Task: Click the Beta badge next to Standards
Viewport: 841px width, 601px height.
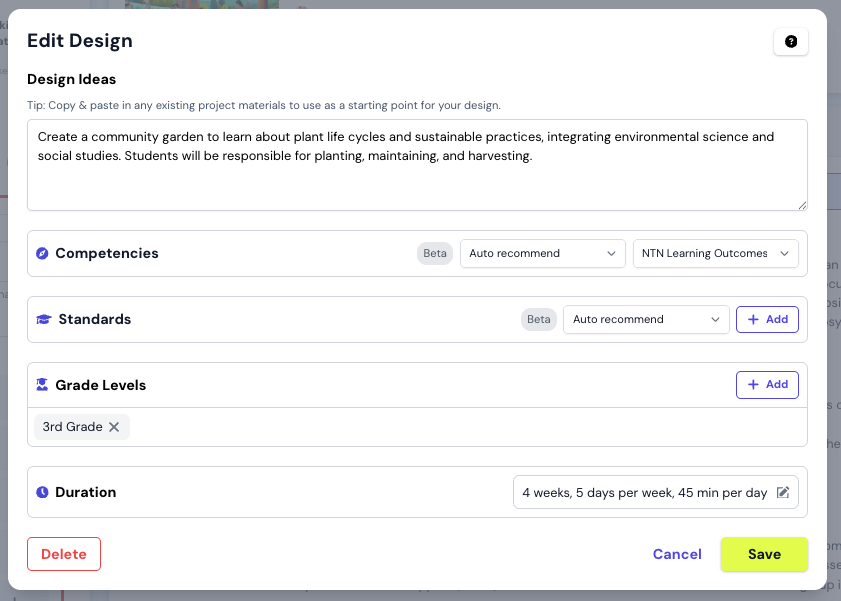Action: tap(538, 319)
